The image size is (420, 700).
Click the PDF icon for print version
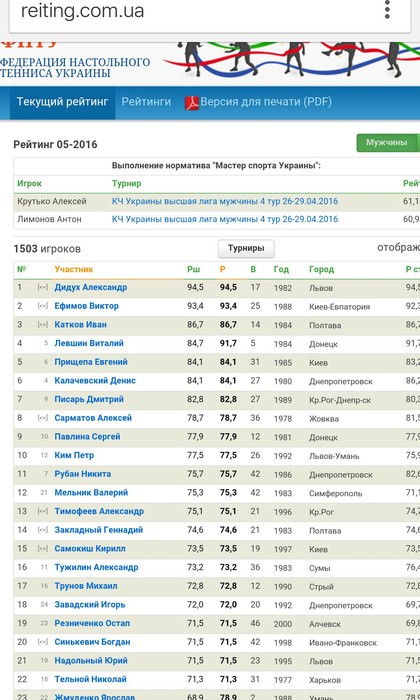tap(191, 103)
